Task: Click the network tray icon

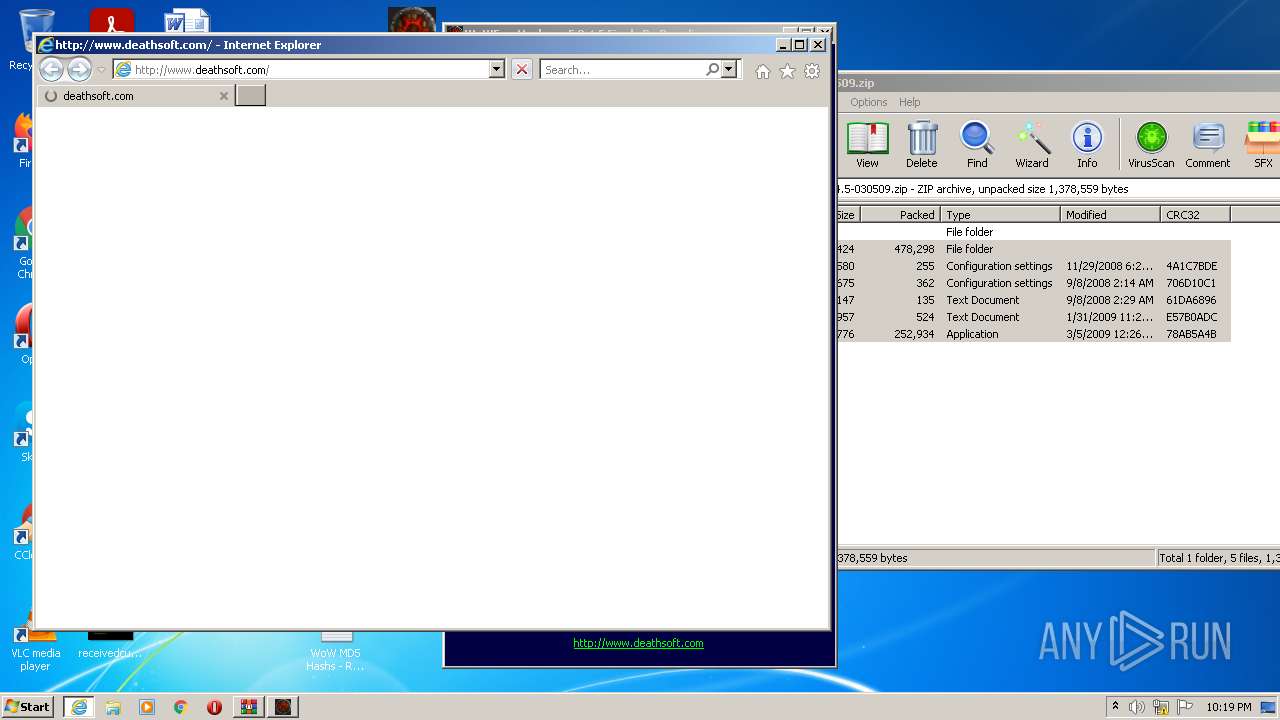Action: click(1161, 707)
